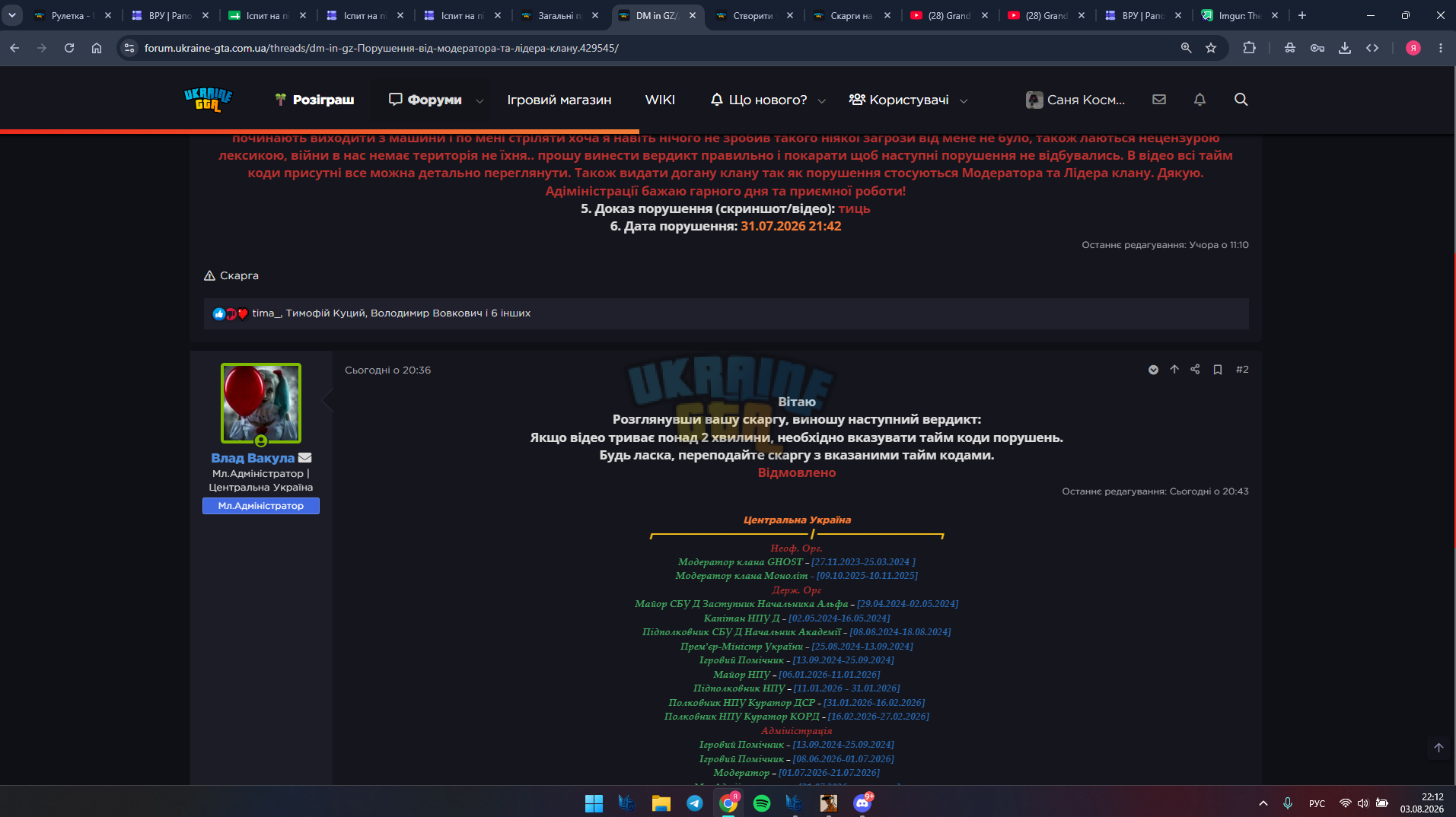Focus the browser address bar
This screenshot has width=1456, height=817.
tap(655, 48)
